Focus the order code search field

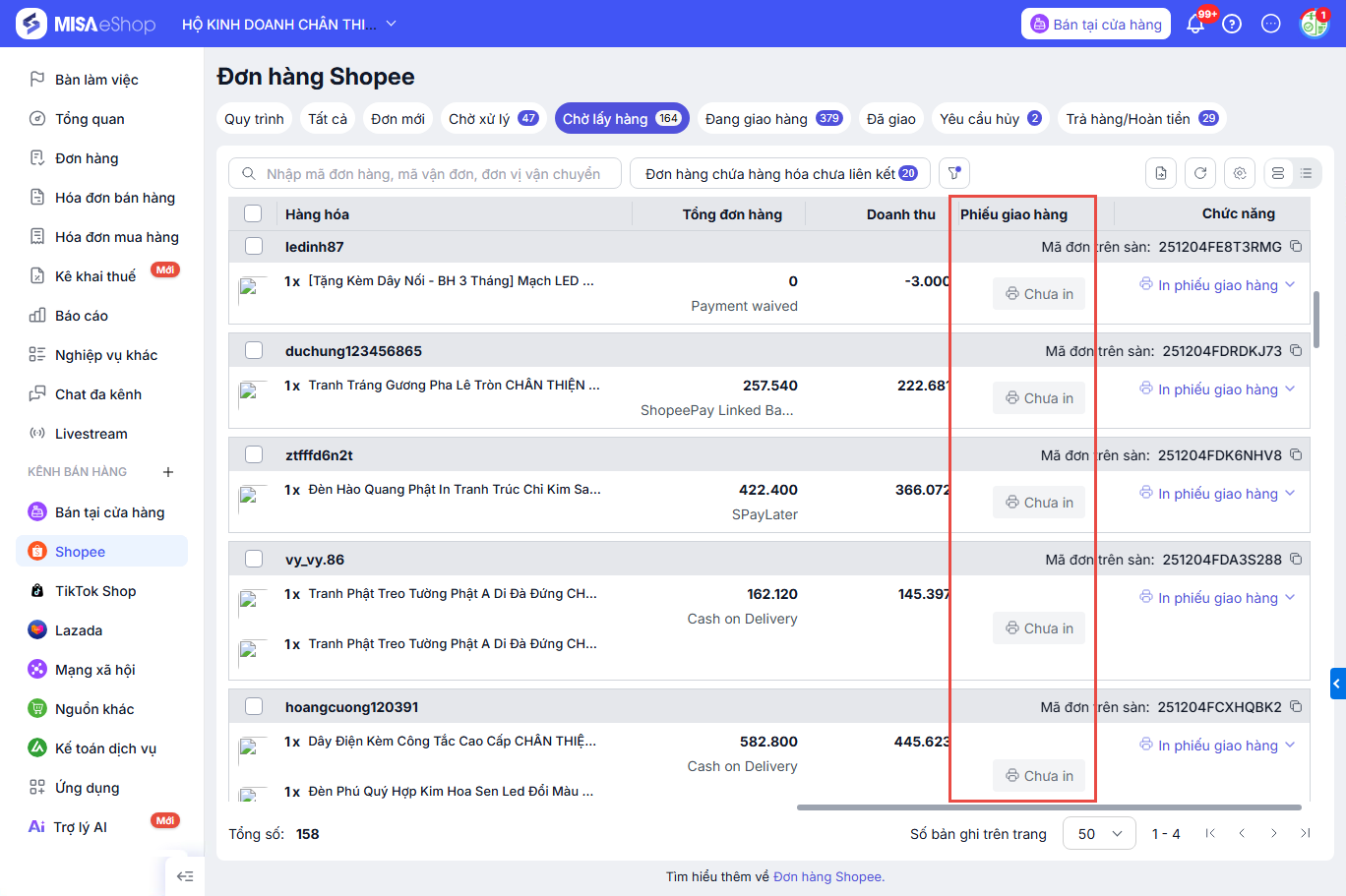tap(425, 173)
